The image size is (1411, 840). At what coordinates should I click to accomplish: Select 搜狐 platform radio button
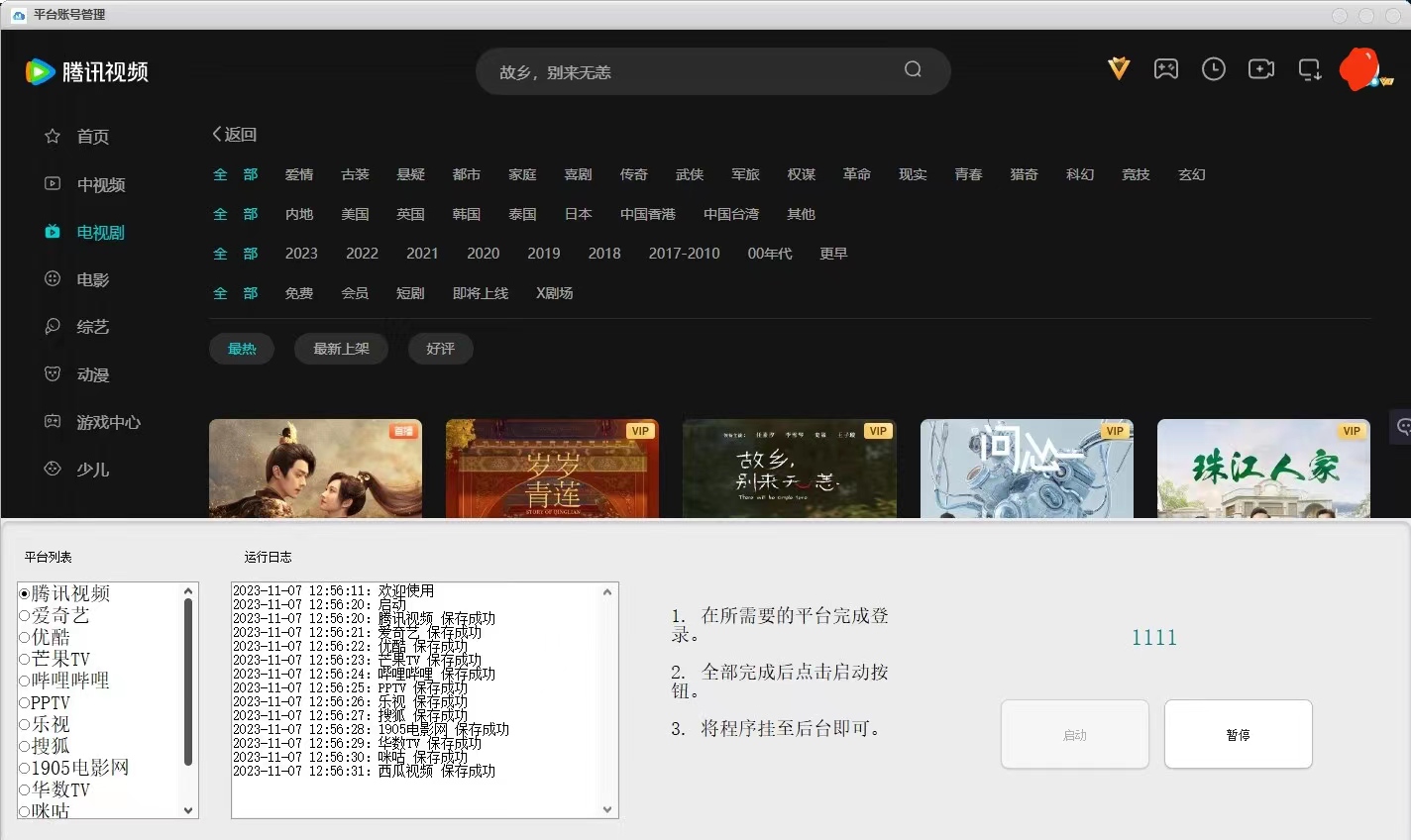(25, 746)
